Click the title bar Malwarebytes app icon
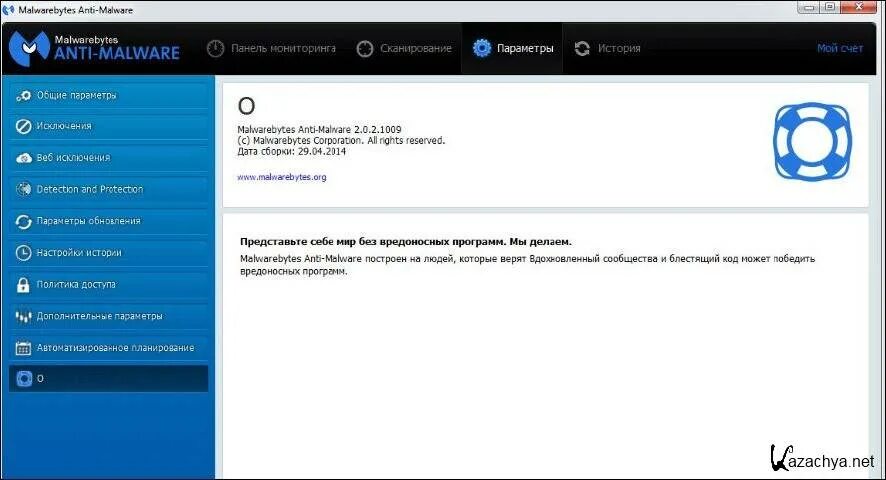The width and height of the screenshot is (886, 480). click(x=8, y=10)
